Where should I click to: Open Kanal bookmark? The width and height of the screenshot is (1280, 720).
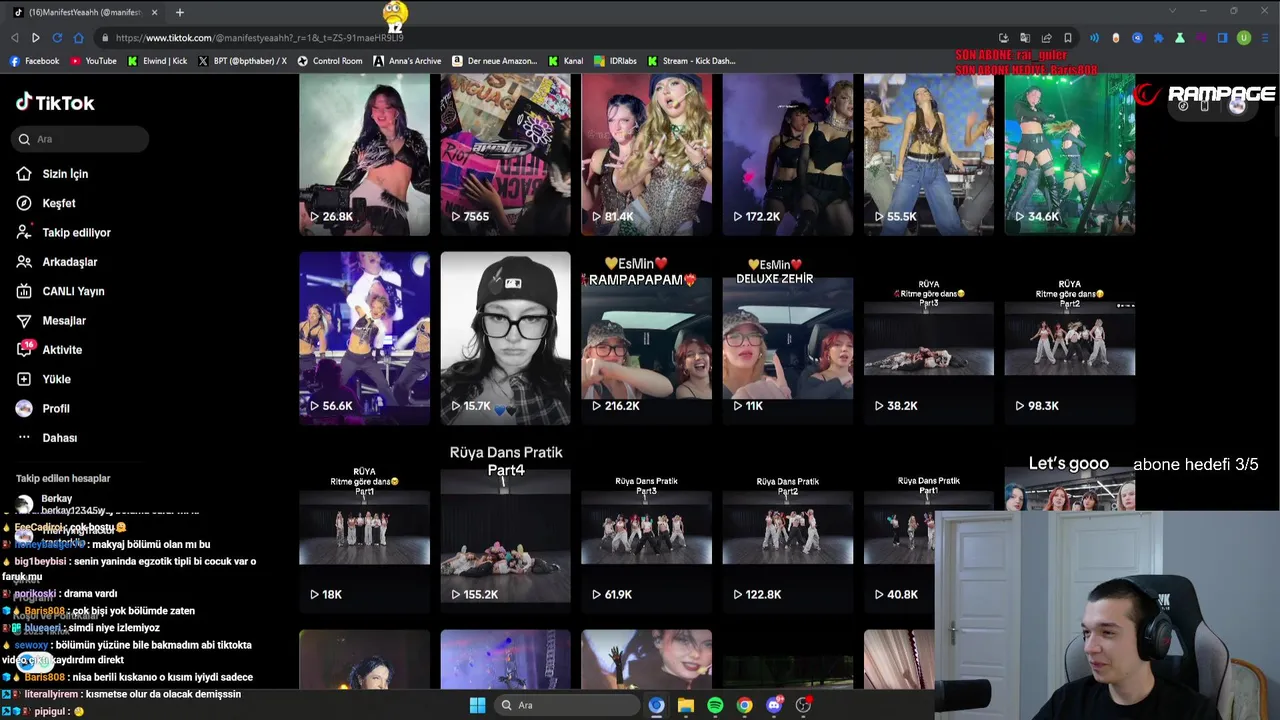[x=565, y=61]
